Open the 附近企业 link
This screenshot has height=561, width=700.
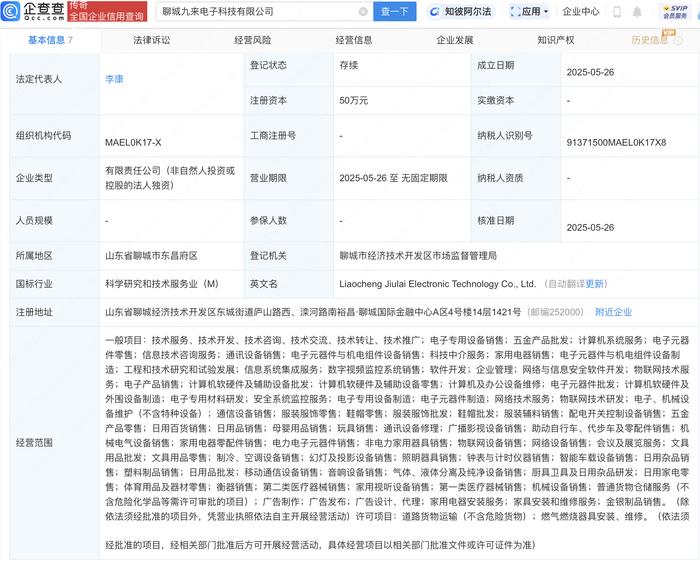613,312
